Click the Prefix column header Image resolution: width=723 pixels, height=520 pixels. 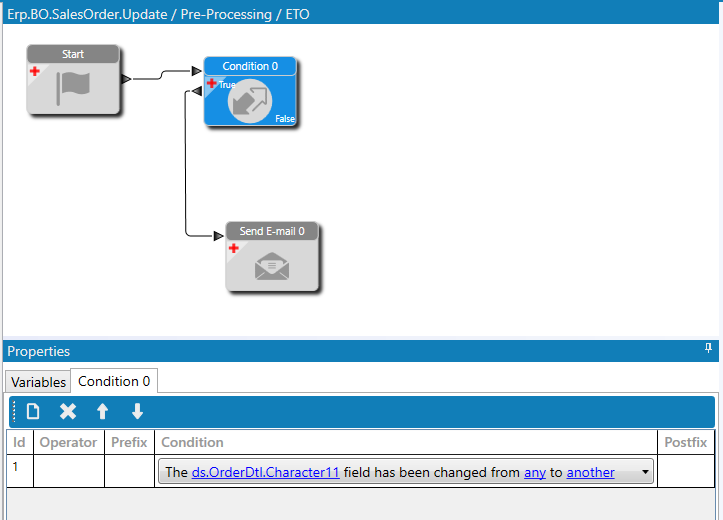(129, 442)
